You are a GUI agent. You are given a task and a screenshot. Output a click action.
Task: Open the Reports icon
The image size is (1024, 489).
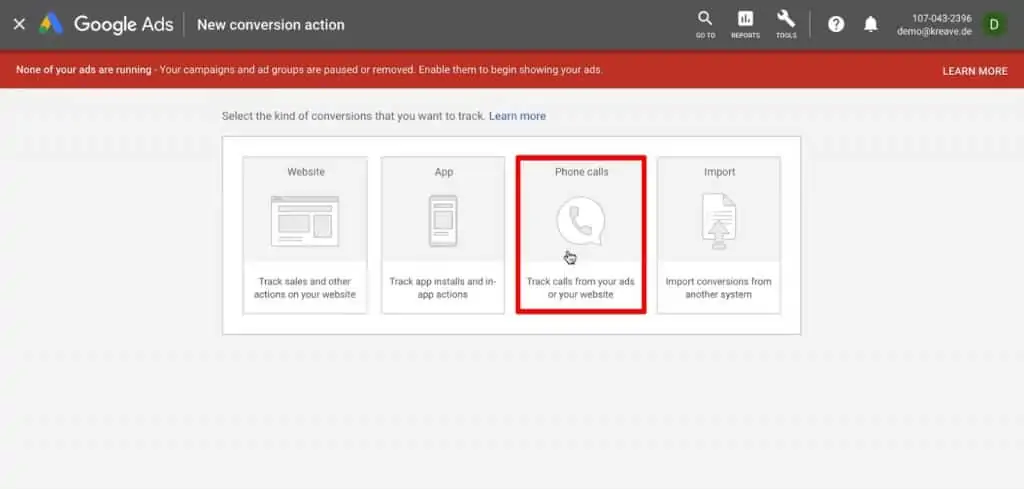pos(745,25)
